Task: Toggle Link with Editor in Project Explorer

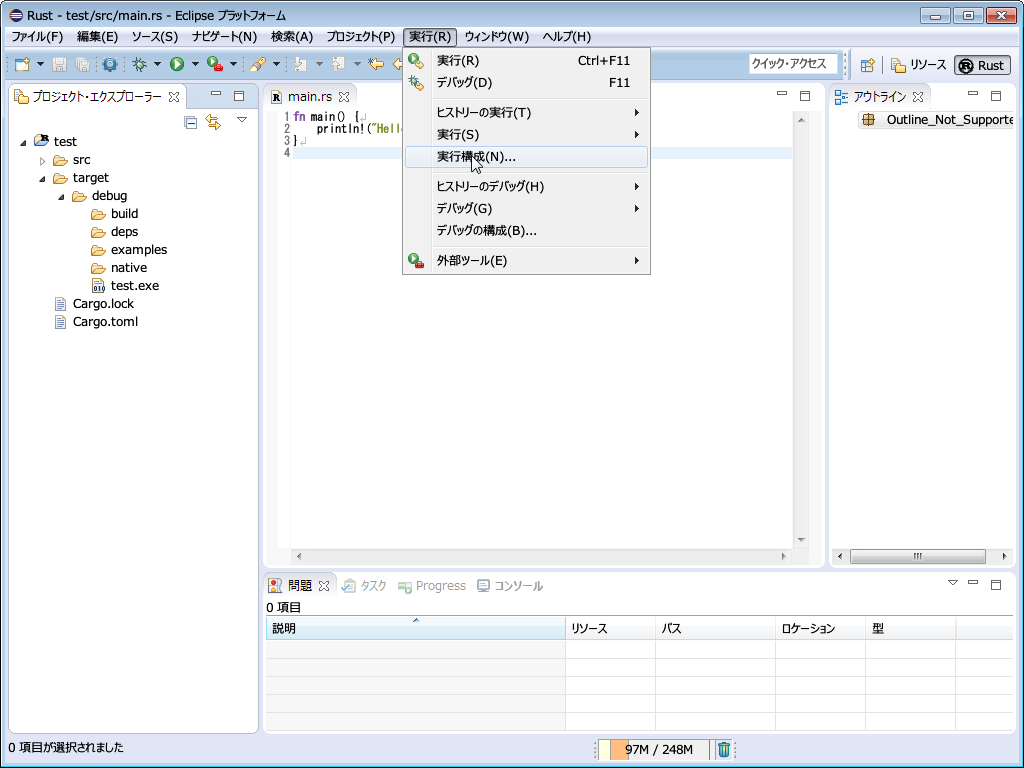Action: point(213,121)
